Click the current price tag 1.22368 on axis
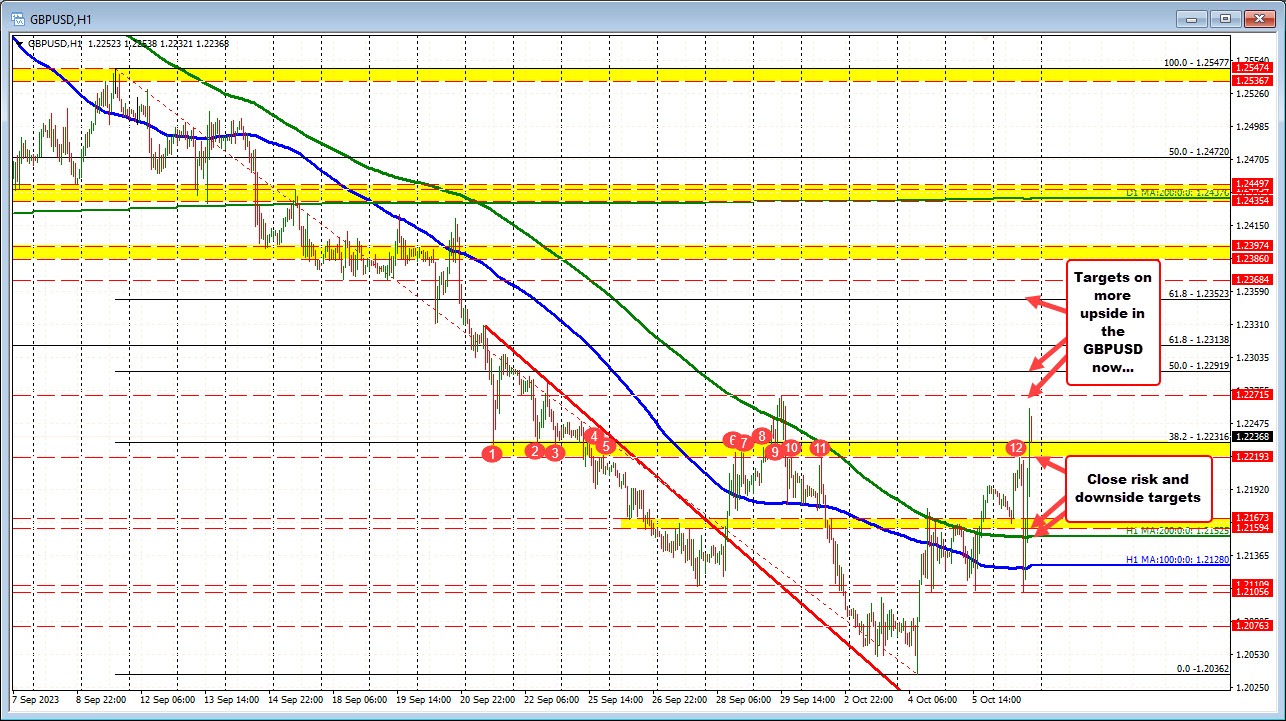This screenshot has height=721, width=1286. 1254,437
